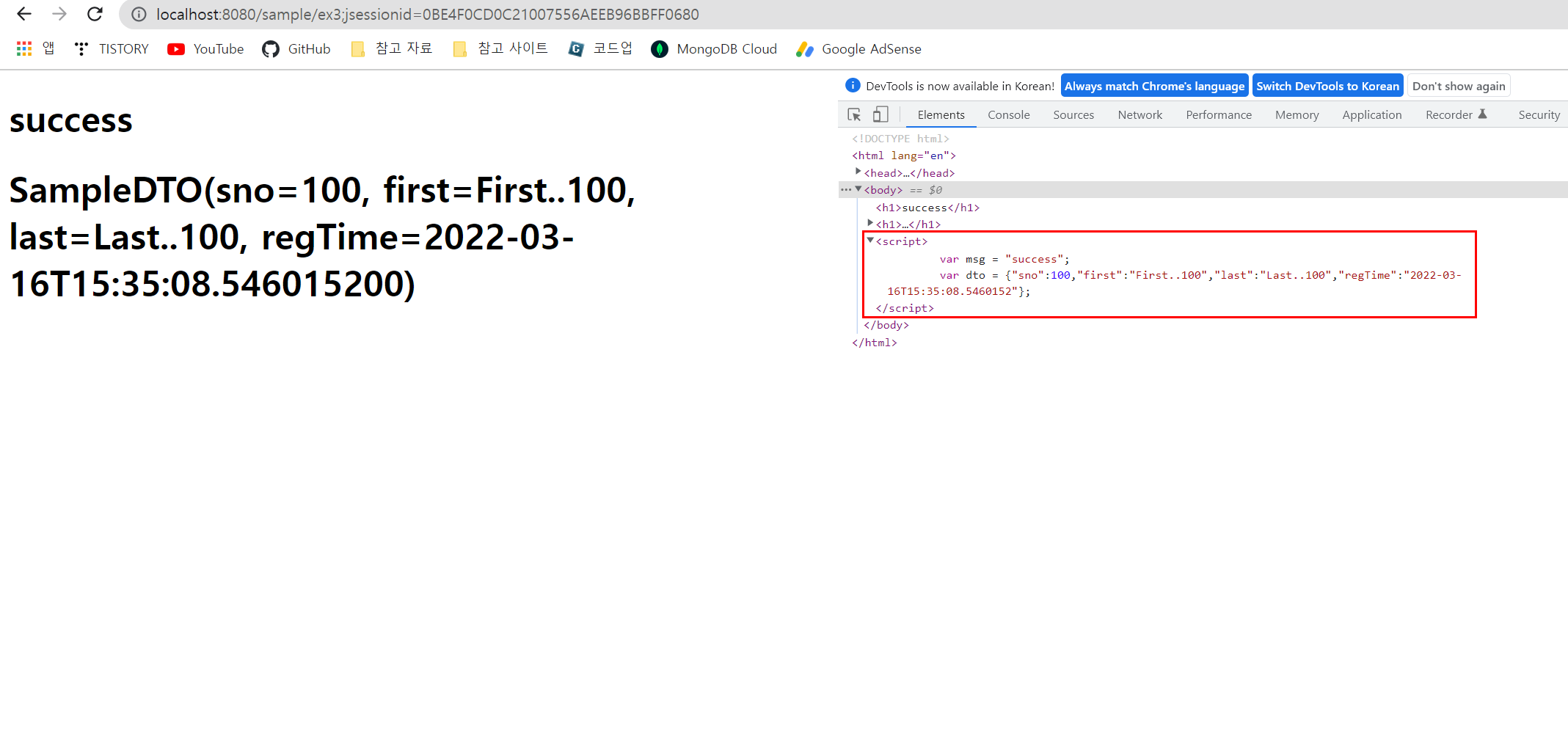Dismiss with Don't show again button
This screenshot has width=1568, height=735.
click(1459, 86)
